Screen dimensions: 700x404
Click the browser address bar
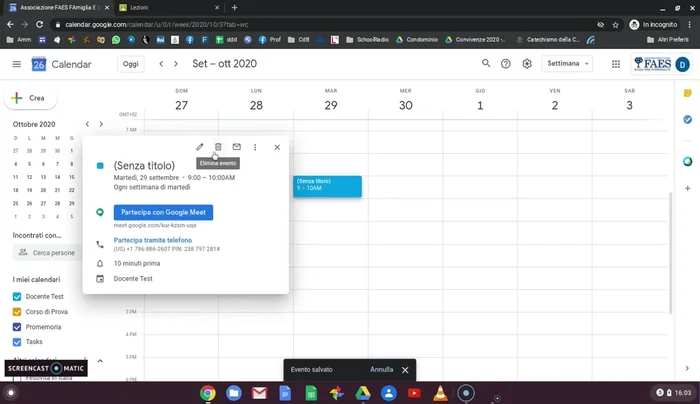326,25
